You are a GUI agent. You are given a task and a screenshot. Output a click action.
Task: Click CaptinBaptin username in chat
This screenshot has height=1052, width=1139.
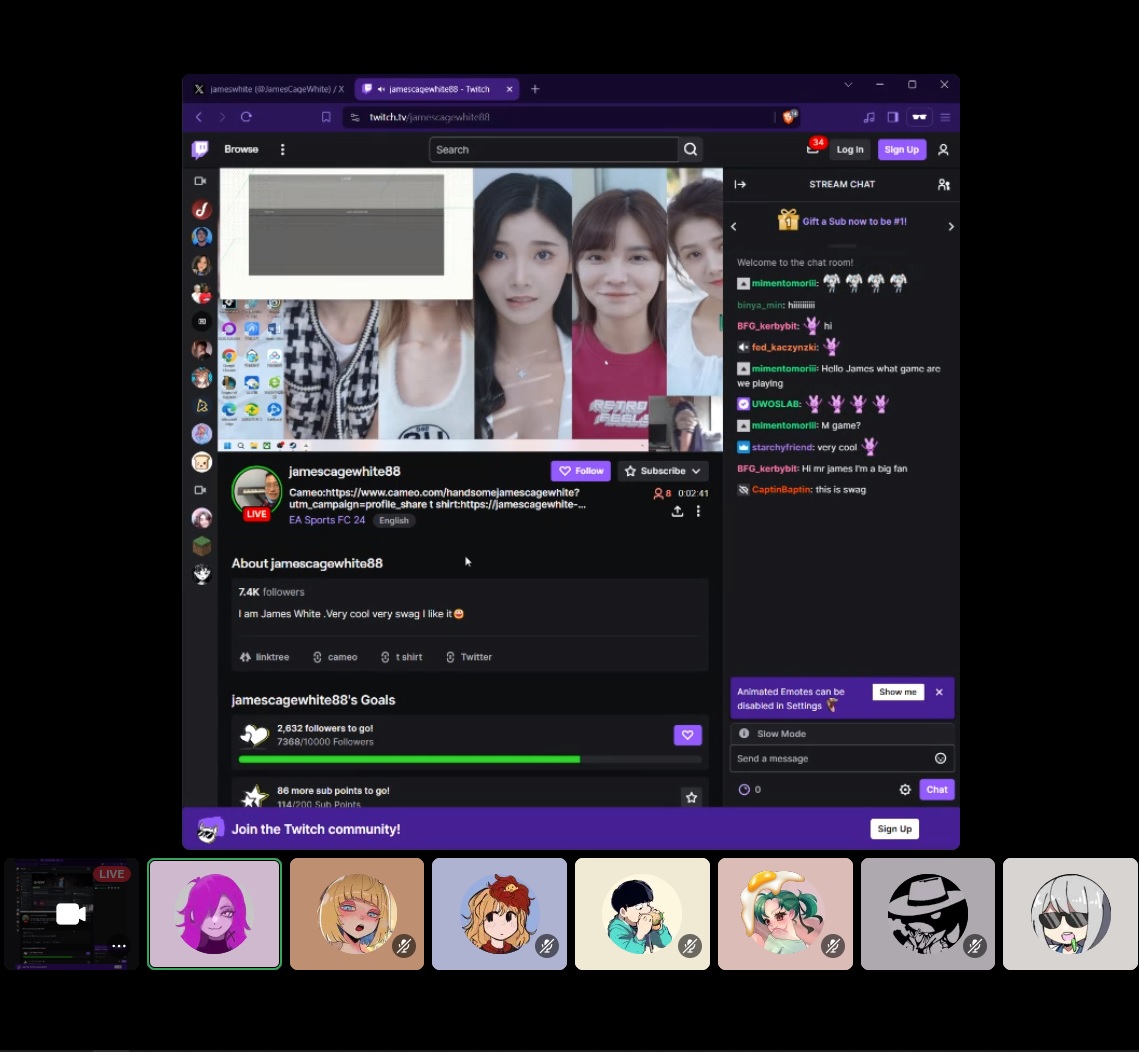point(781,490)
